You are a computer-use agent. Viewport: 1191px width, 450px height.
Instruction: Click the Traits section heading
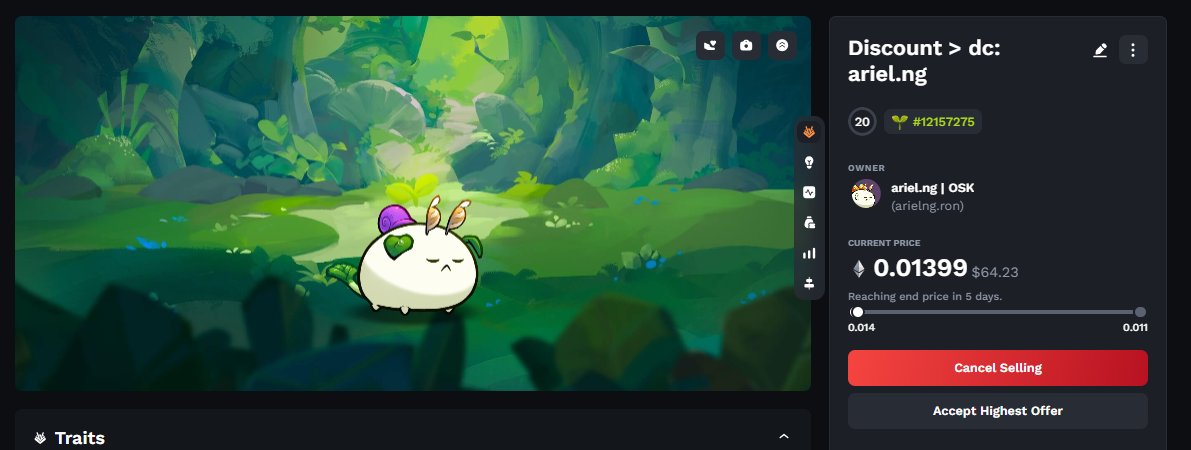(x=80, y=438)
